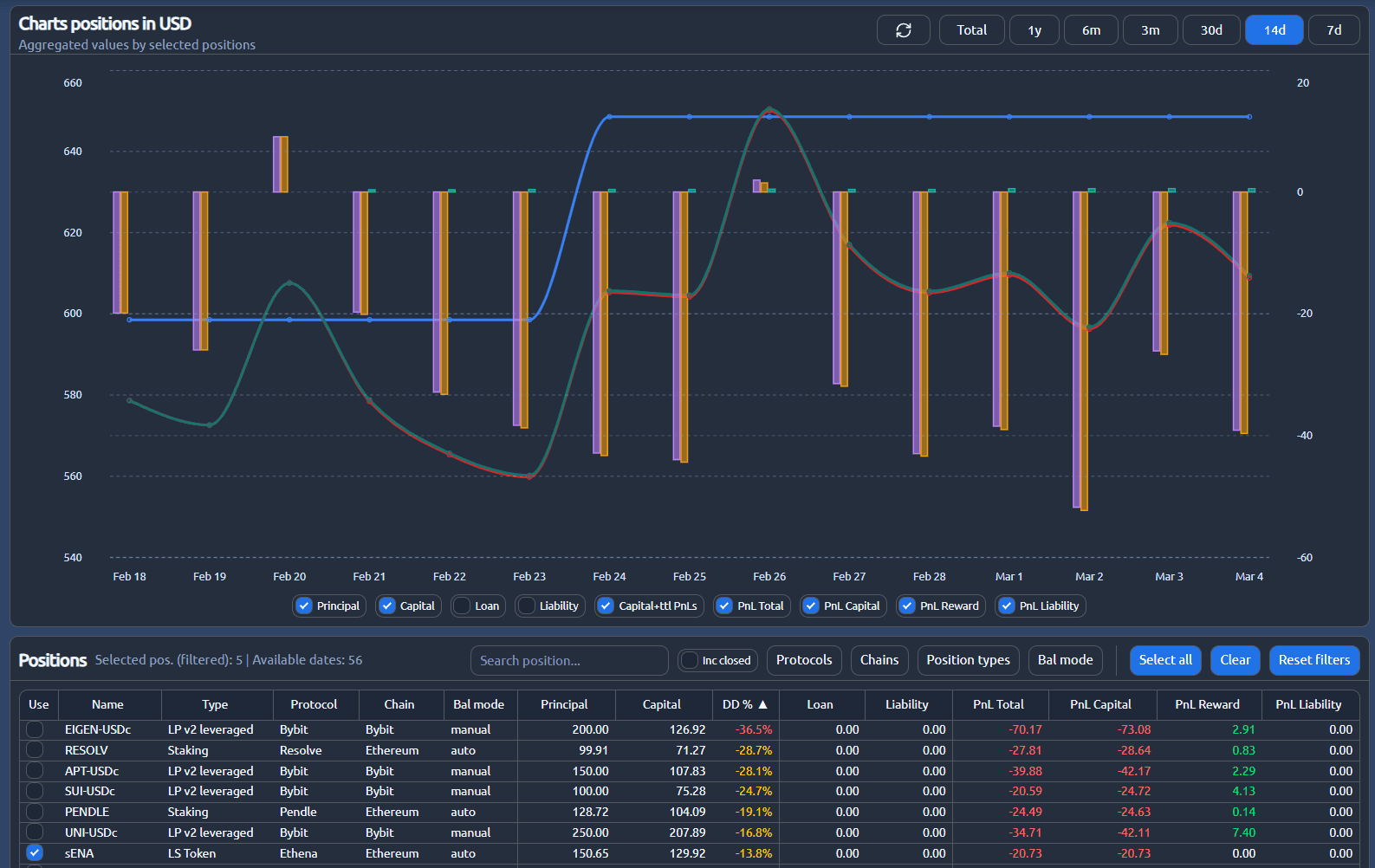Toggle the PnL Reward series checkbox
The image size is (1375, 868).
click(x=907, y=606)
